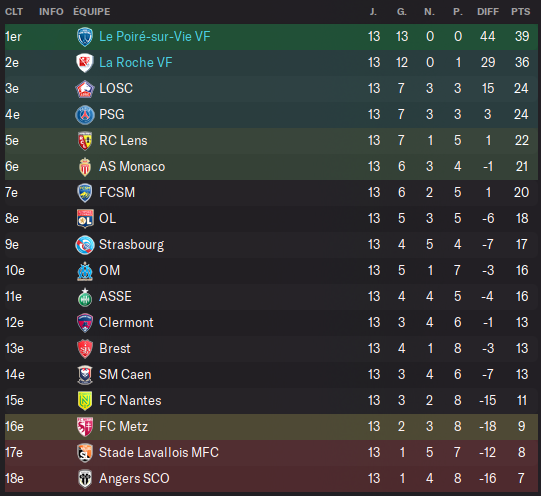The height and width of the screenshot is (496, 541).
Task: Click the RC Lens shield logo
Action: click(x=85, y=141)
